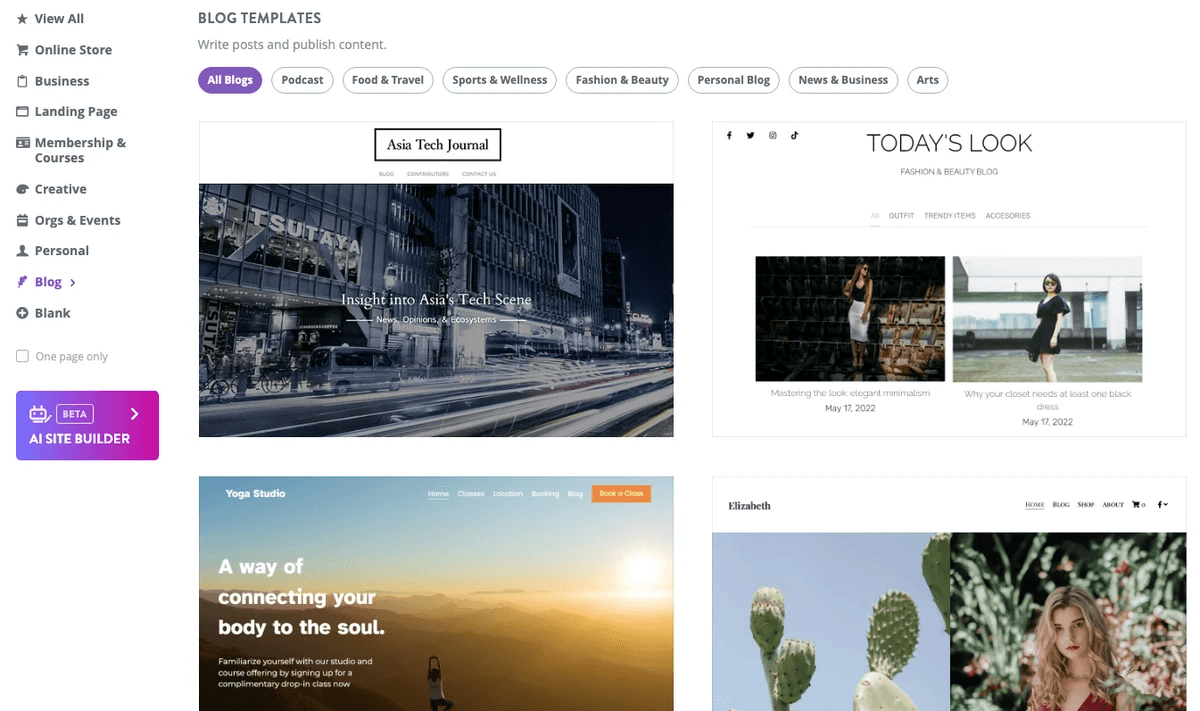Image resolution: width=1200 pixels, height=711 pixels.
Task: Click the orange Book a Class button
Action: (x=621, y=493)
